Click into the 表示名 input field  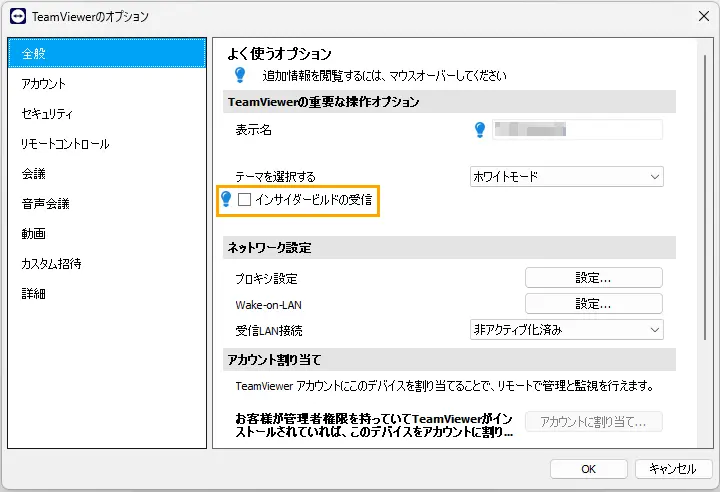point(577,130)
